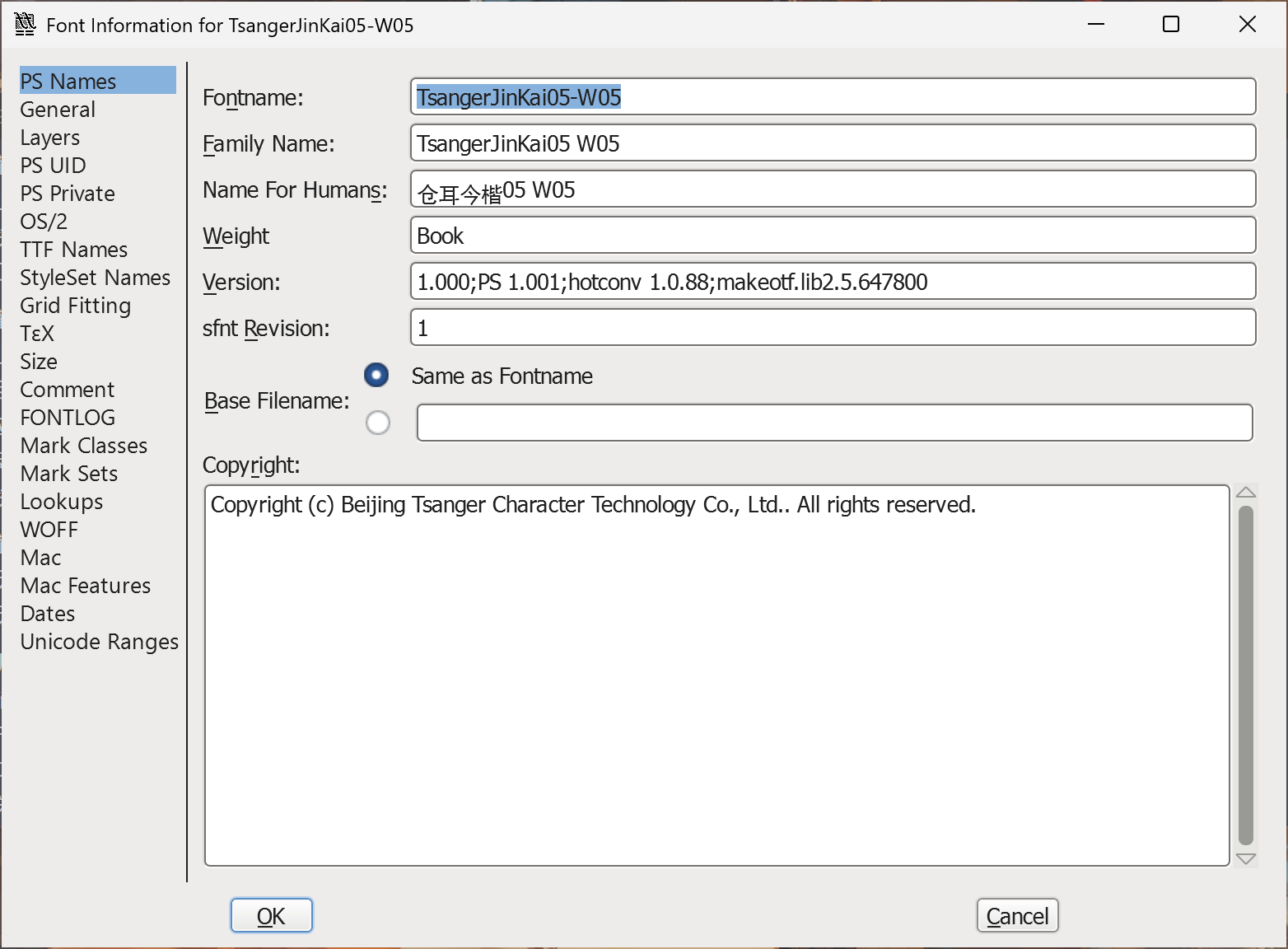This screenshot has height=949, width=1288.
Task: Open the Size section
Action: tap(39, 362)
